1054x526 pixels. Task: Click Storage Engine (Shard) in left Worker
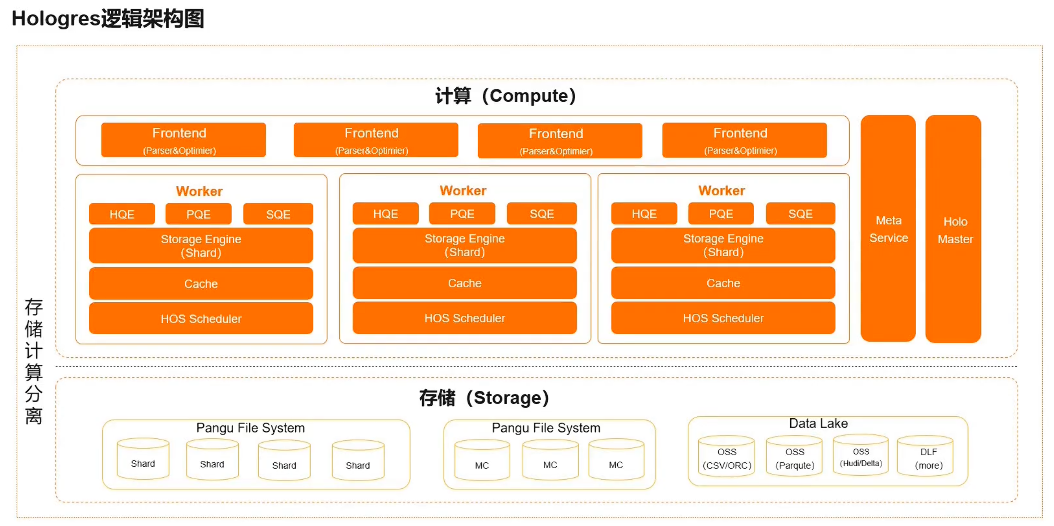coord(201,246)
